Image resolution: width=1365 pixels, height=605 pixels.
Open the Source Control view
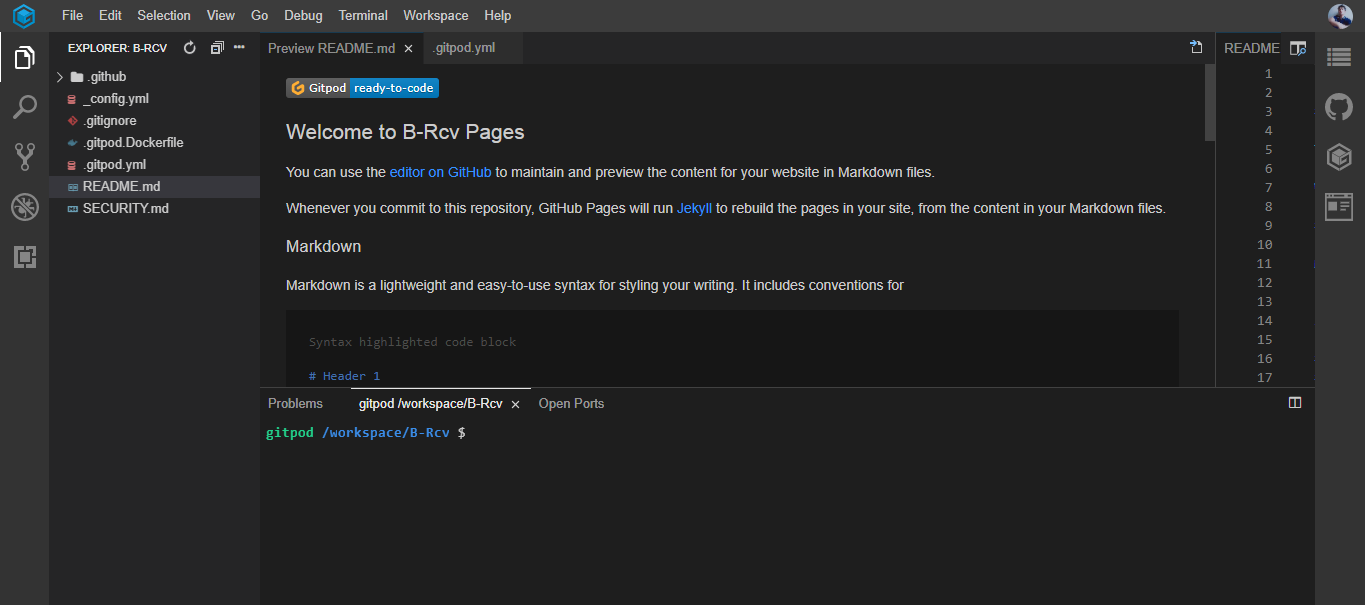click(24, 156)
